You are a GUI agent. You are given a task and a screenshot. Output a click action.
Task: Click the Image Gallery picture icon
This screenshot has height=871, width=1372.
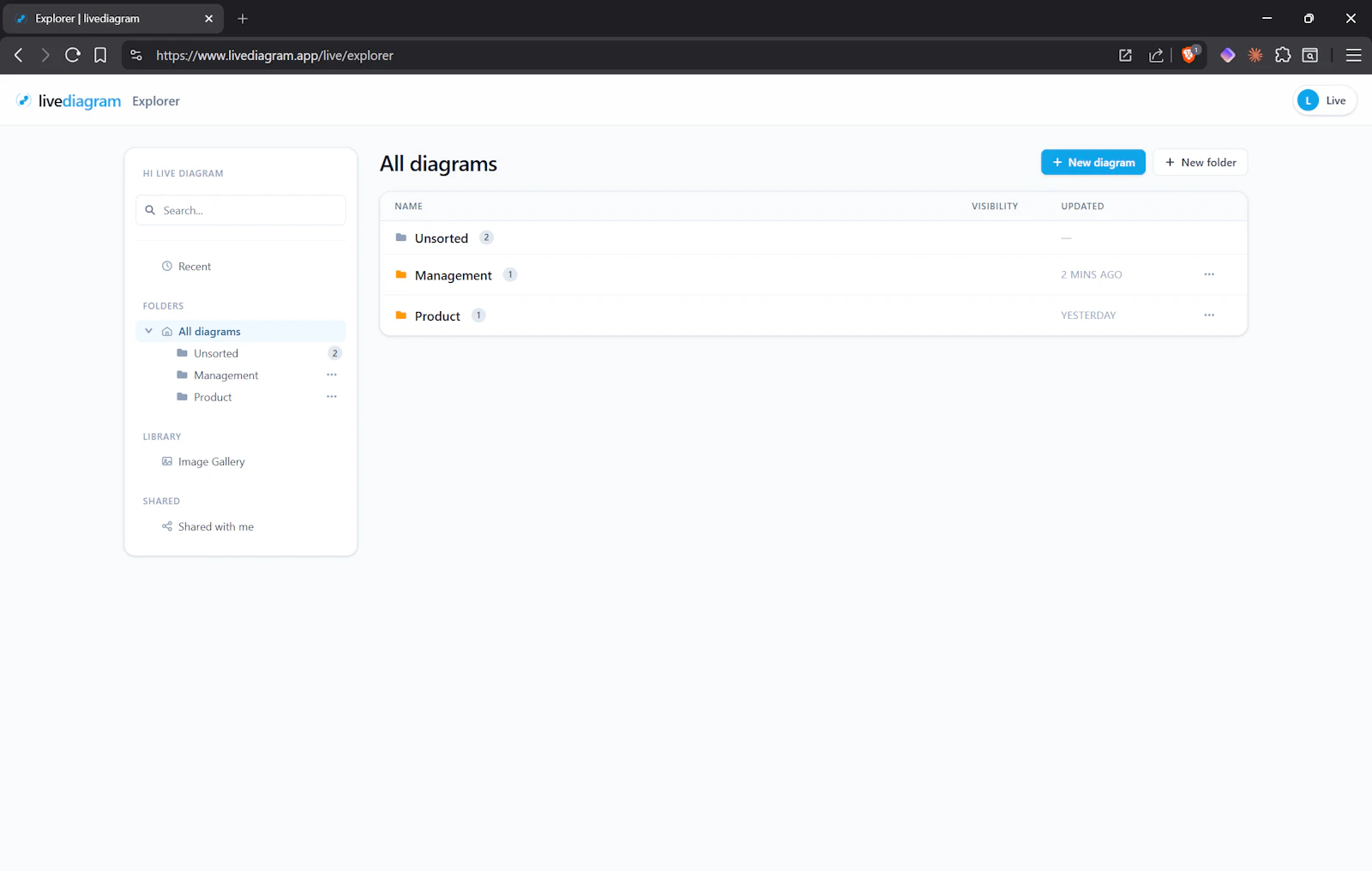(167, 461)
